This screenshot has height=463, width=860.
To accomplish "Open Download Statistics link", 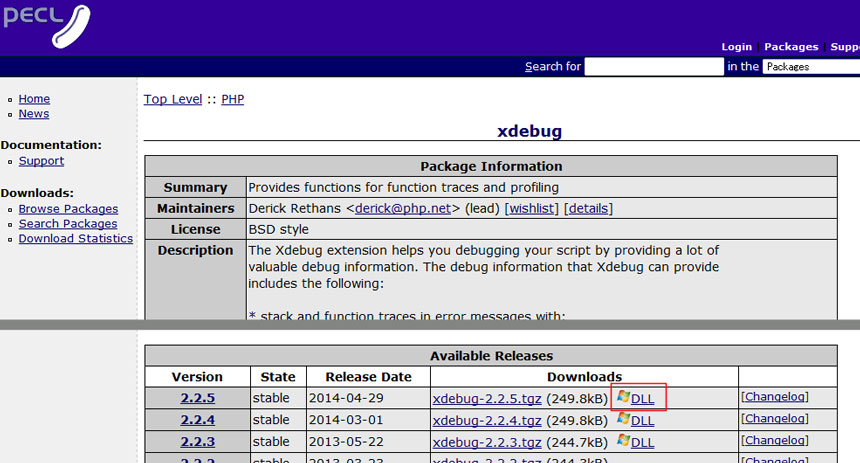I will (x=76, y=239).
